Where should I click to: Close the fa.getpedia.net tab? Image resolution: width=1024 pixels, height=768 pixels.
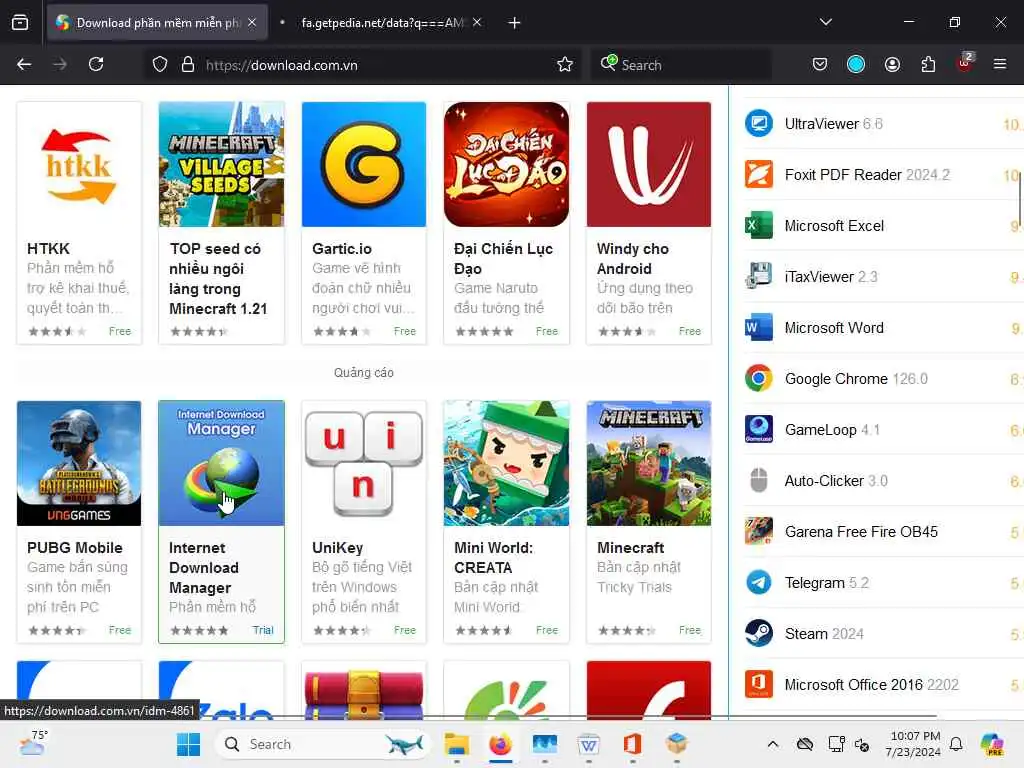(477, 23)
